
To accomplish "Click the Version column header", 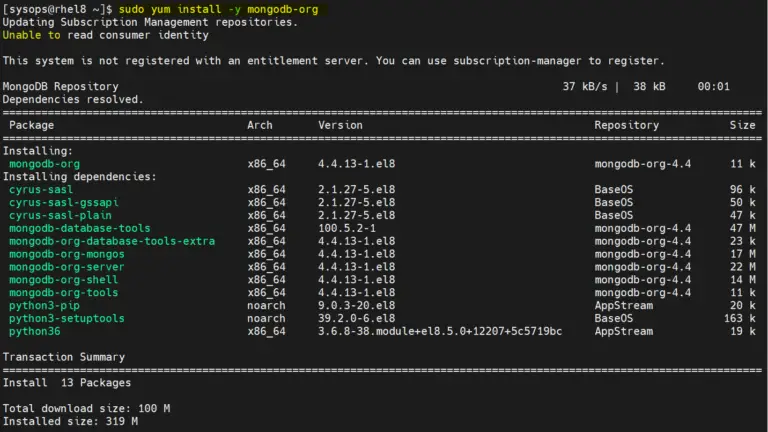I will tap(340, 125).
